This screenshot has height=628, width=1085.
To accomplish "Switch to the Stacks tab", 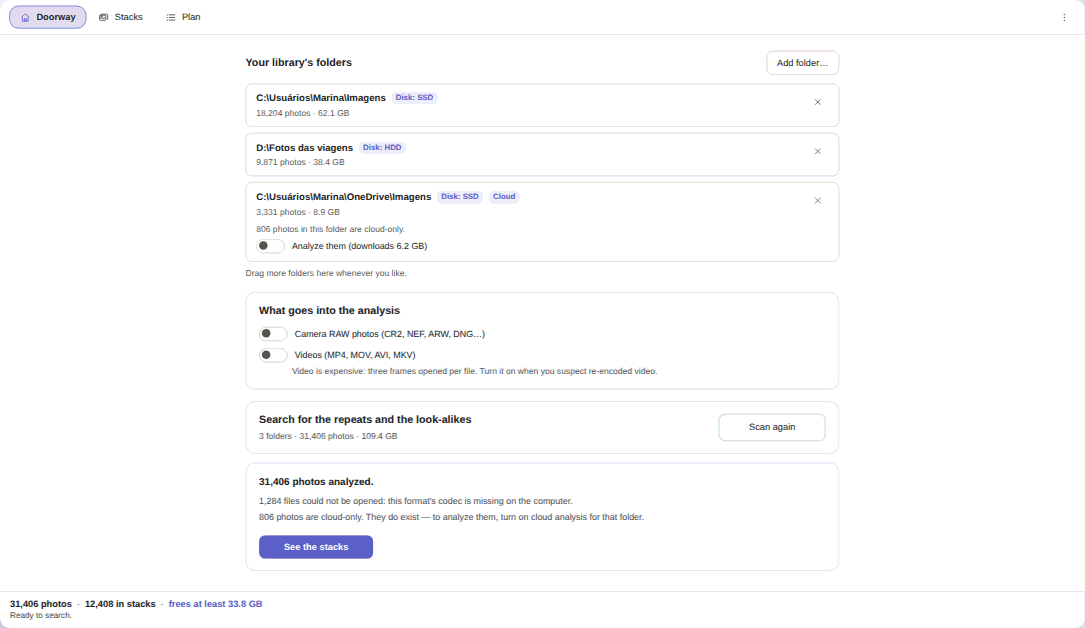I will 121,17.
